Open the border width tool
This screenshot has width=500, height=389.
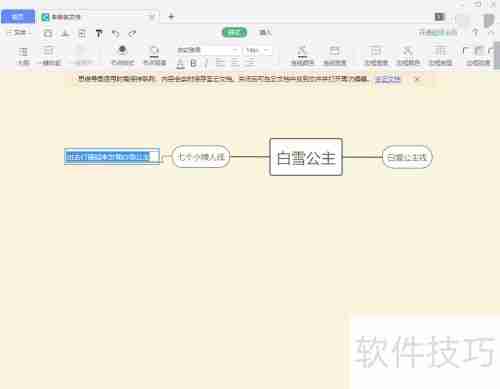376,56
